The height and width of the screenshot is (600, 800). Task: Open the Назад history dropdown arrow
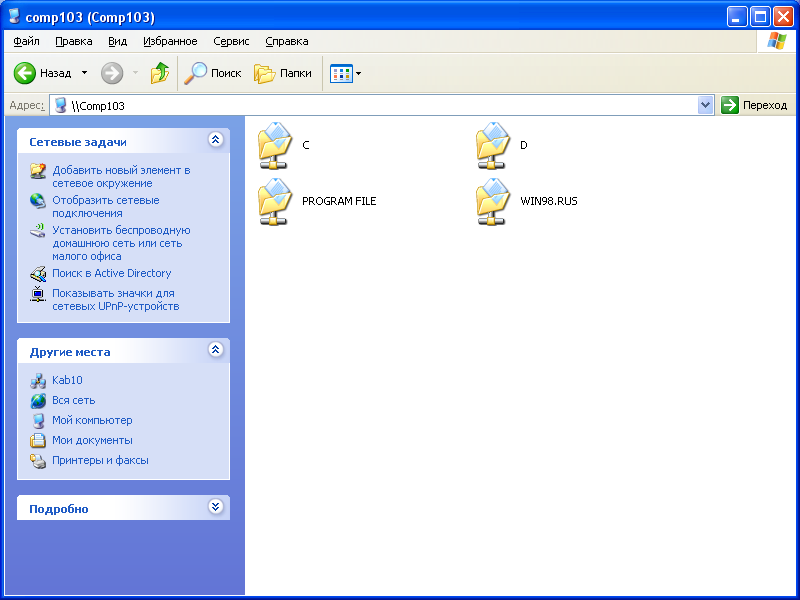click(84, 73)
